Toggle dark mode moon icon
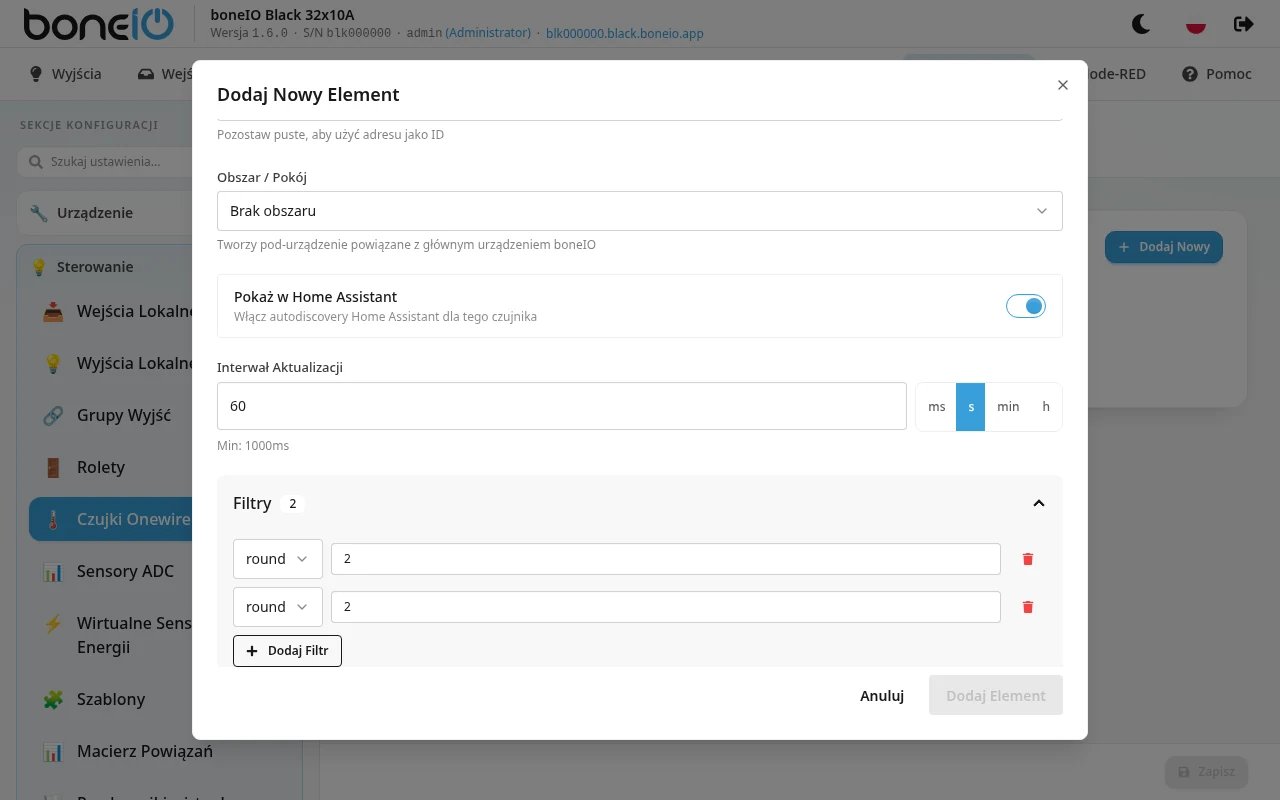1280x800 pixels. (x=1141, y=24)
